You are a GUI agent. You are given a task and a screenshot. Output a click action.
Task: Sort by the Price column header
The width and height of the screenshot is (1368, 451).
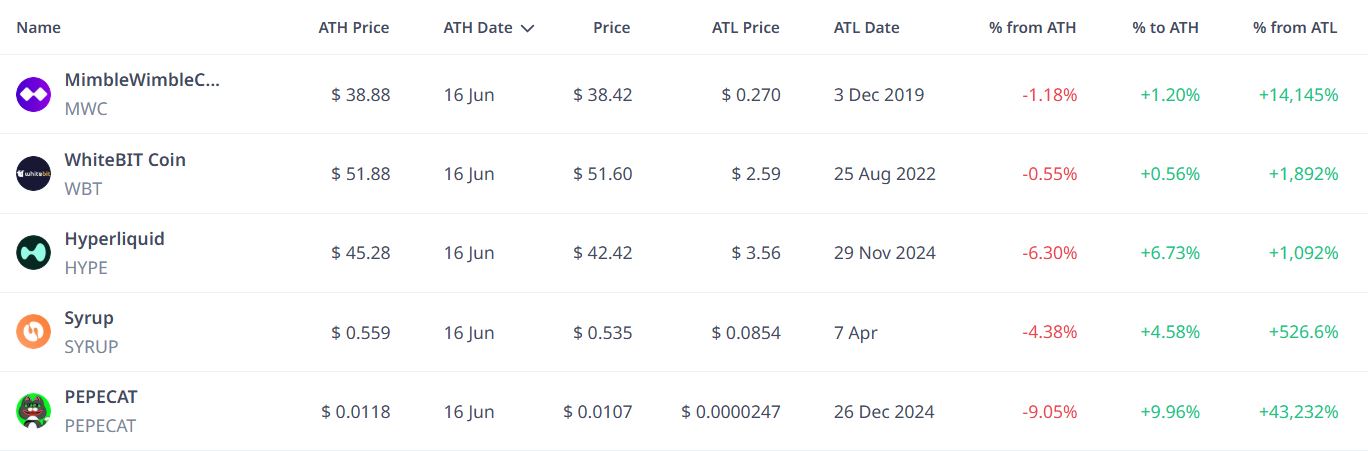coord(612,28)
